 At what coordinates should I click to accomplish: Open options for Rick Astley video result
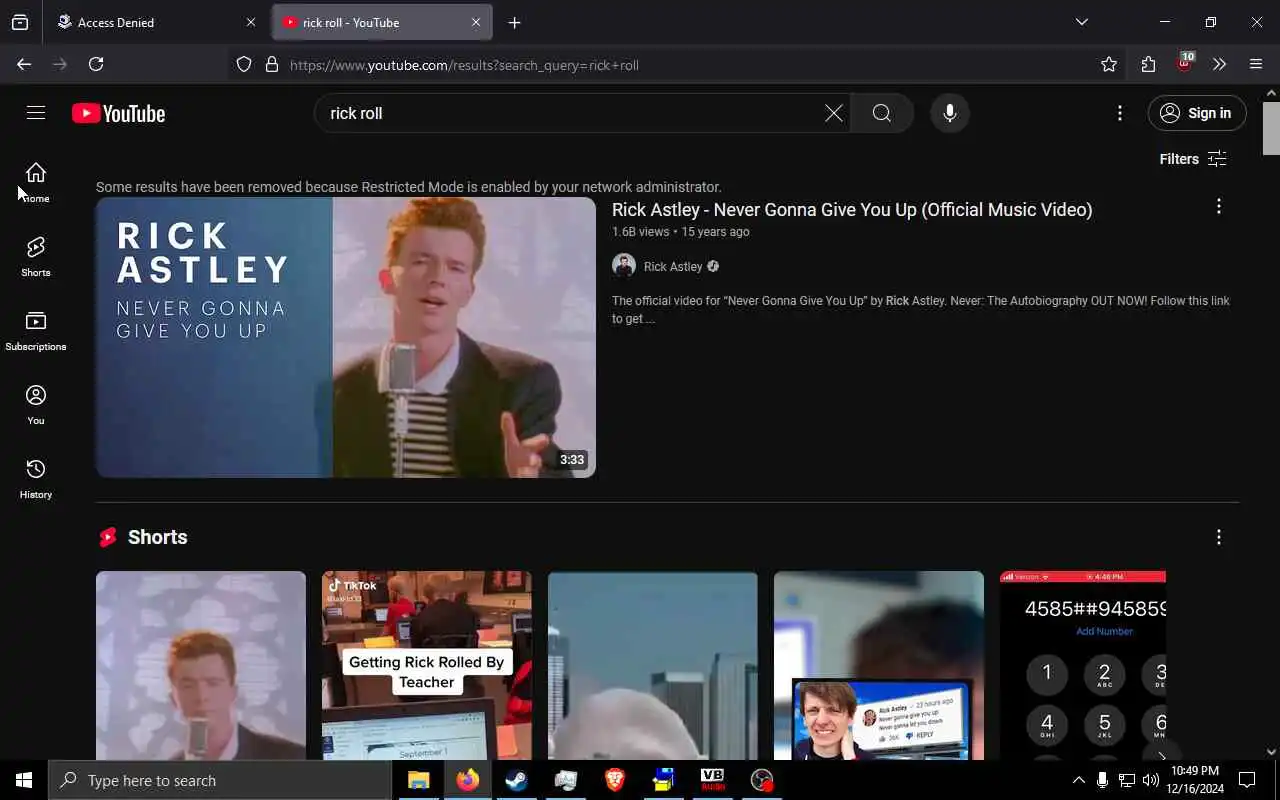point(1218,206)
